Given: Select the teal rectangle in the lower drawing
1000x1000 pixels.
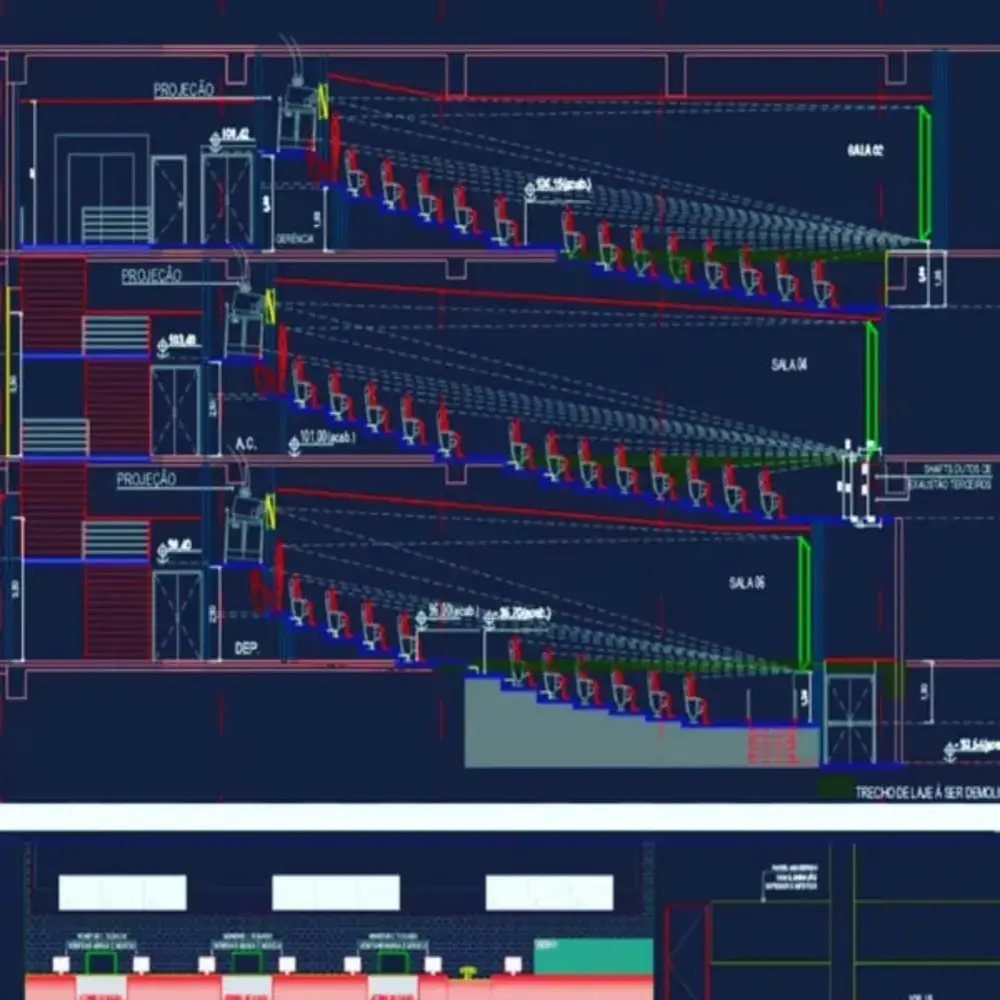Looking at the screenshot, I should 592,956.
